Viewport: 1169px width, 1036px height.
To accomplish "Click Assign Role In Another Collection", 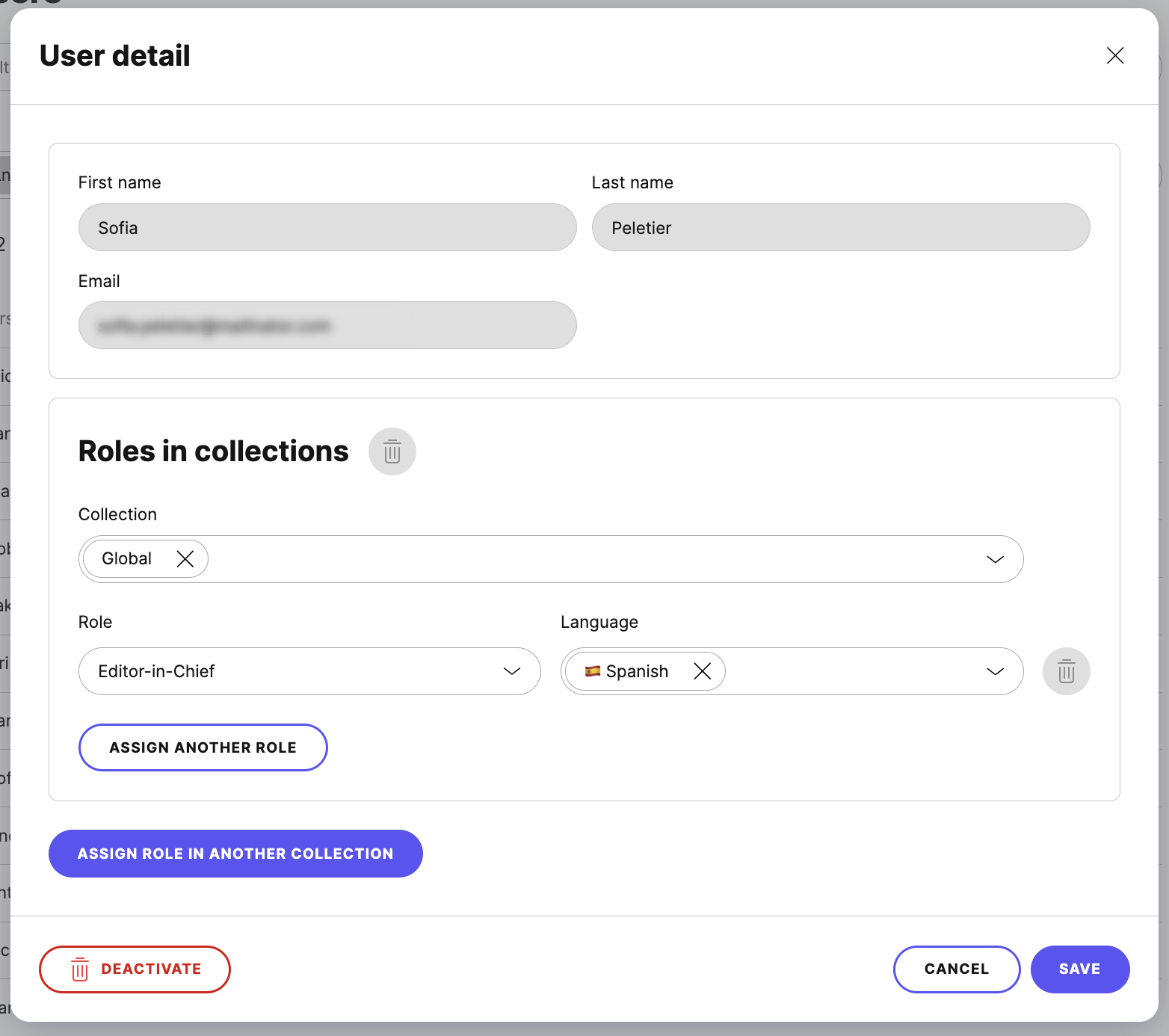I will tap(235, 853).
